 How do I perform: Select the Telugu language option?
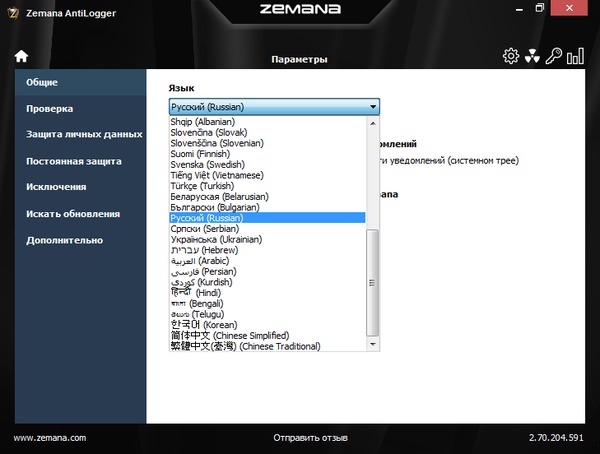(x=267, y=314)
